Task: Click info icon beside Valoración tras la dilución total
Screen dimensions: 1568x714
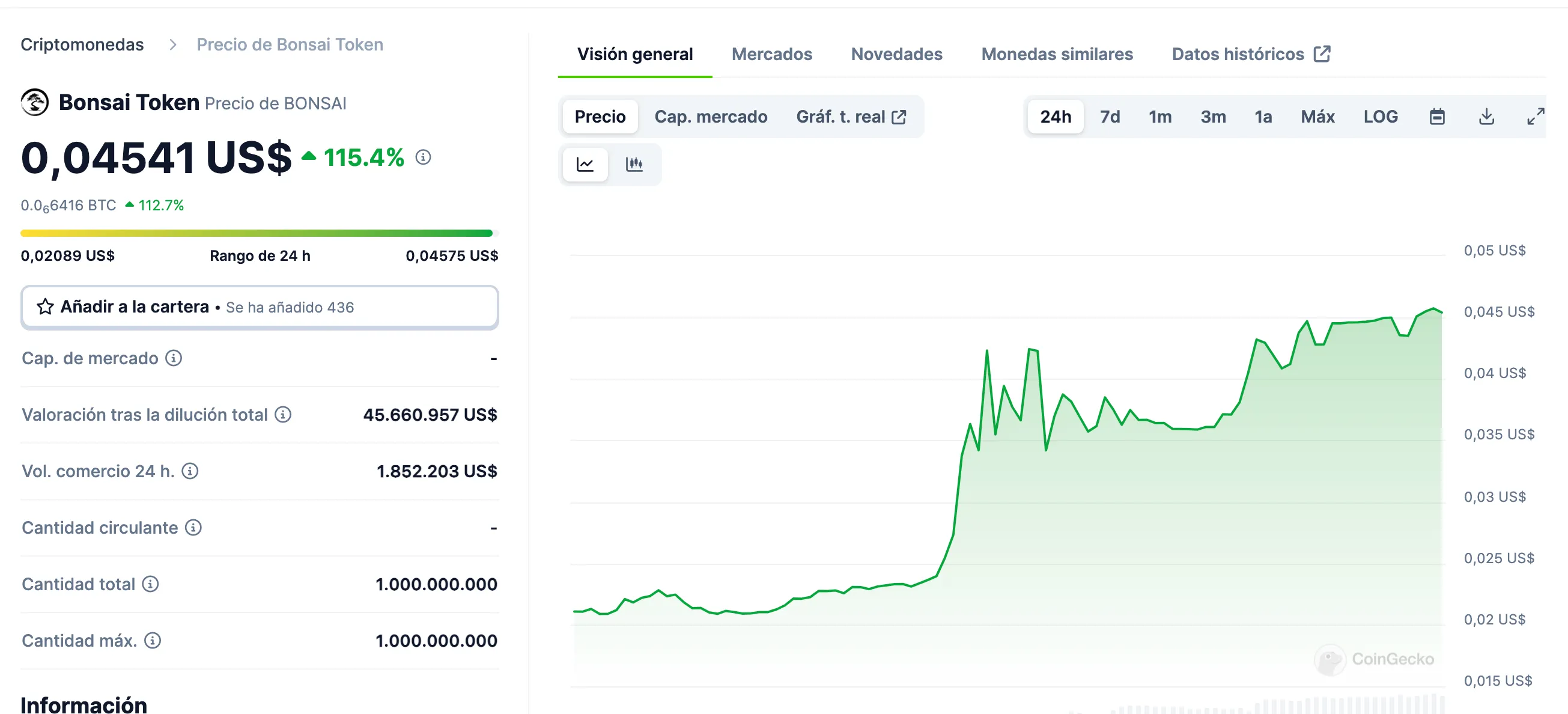Action: click(282, 415)
